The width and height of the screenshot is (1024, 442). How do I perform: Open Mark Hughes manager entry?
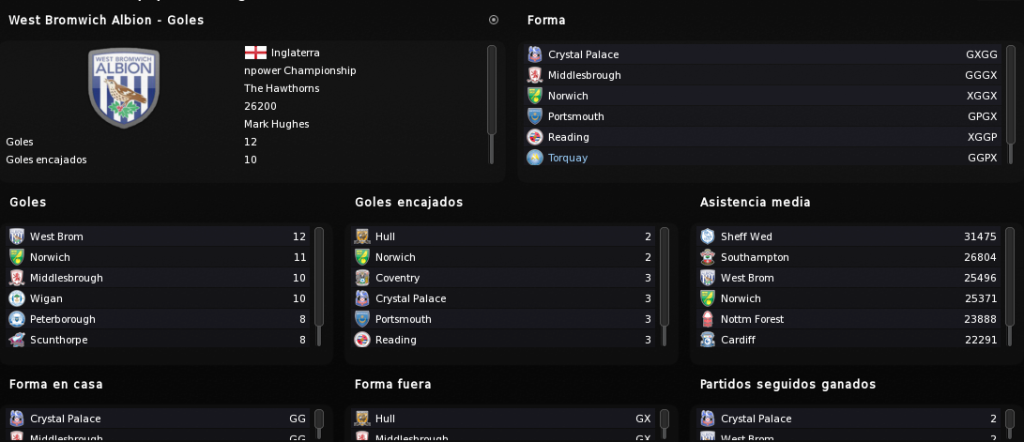tap(277, 124)
